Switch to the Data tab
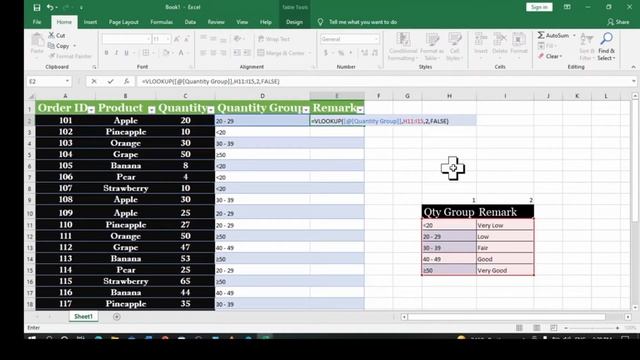Image resolution: width=640 pixels, height=360 pixels. coord(190,22)
